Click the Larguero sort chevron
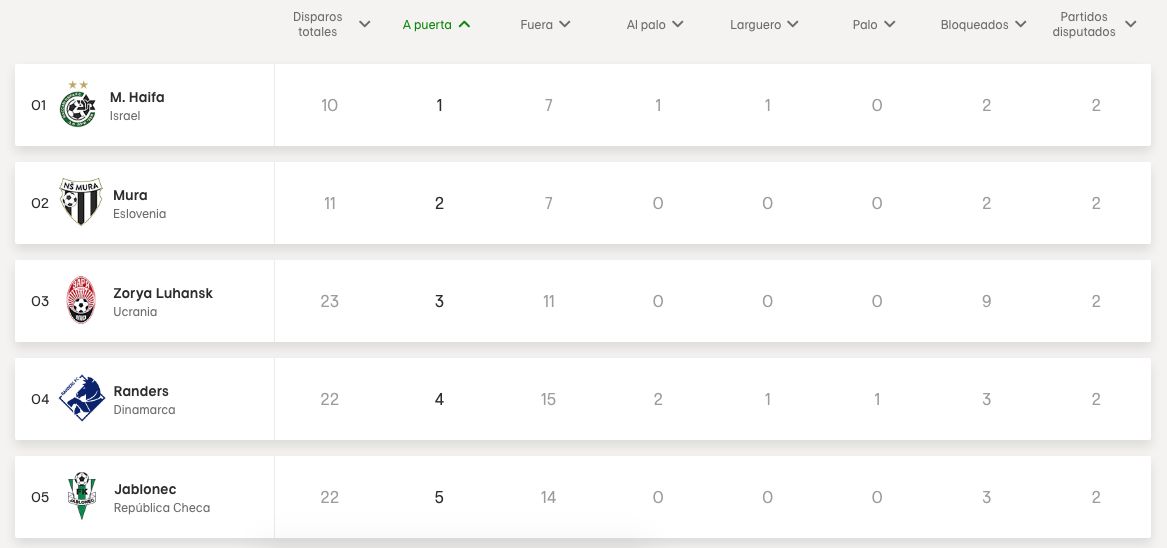The width and height of the screenshot is (1167, 548). (793, 24)
